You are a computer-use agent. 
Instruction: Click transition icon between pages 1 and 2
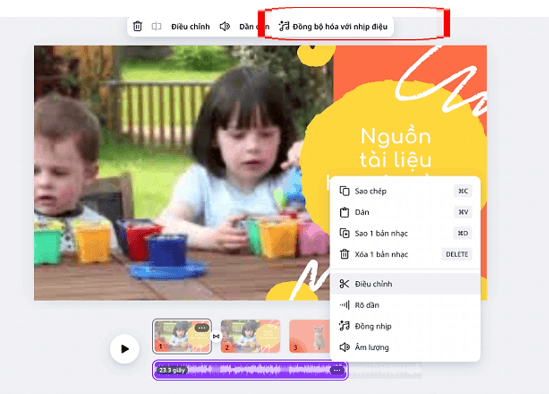[x=216, y=336]
